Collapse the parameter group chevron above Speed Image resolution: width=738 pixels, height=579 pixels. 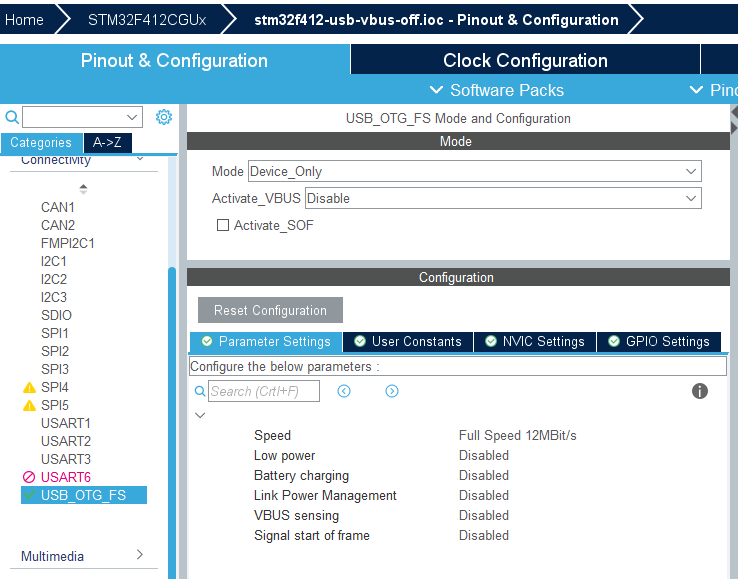point(201,415)
